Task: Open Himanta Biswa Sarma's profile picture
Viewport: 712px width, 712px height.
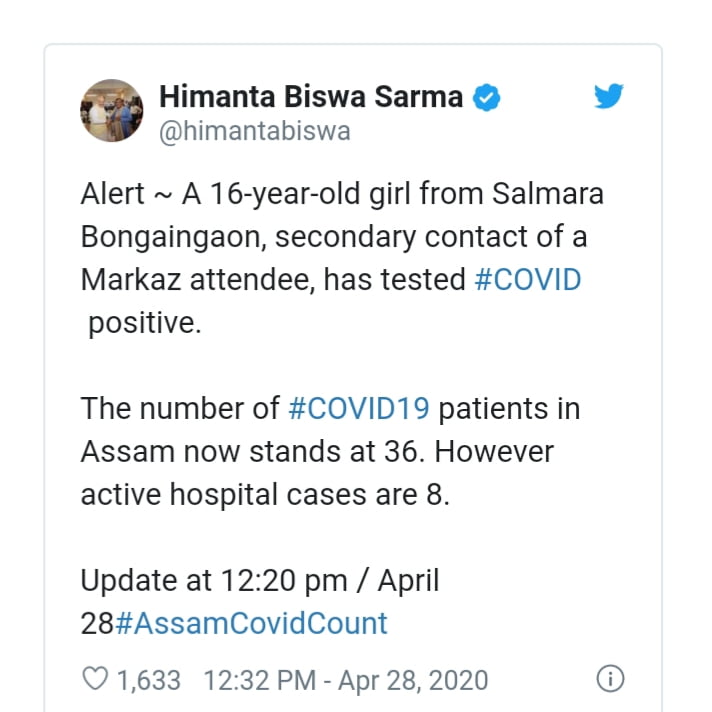Action: point(111,111)
